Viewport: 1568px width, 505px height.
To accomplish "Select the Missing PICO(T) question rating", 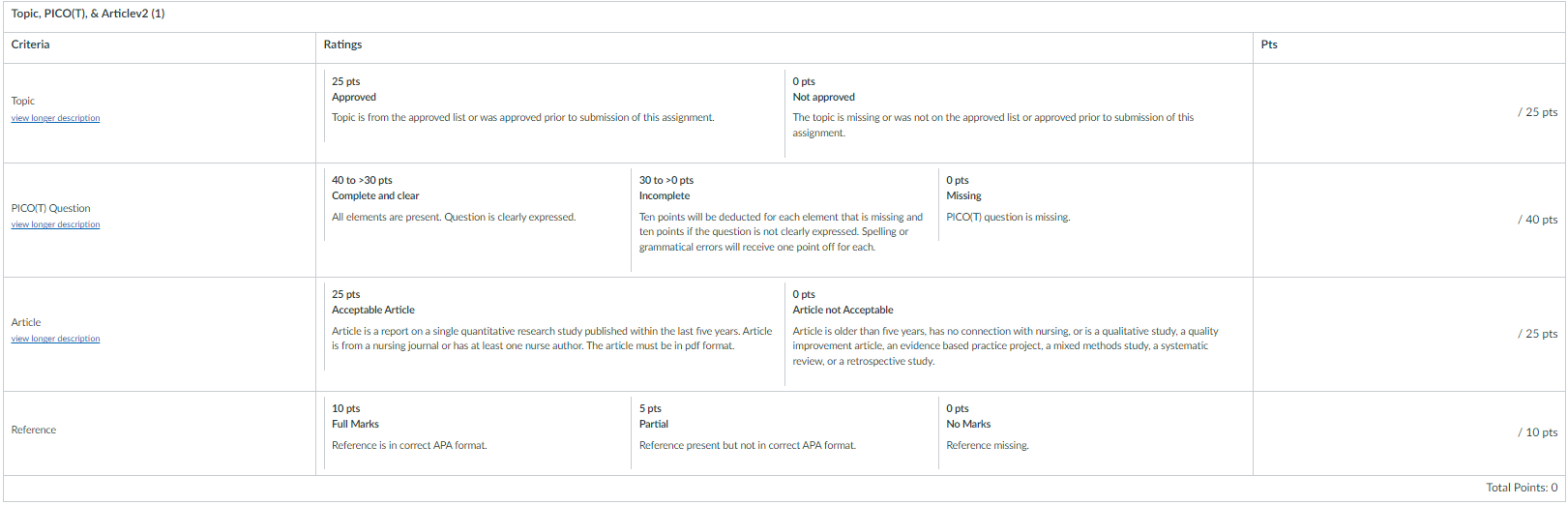I will click(x=1092, y=220).
